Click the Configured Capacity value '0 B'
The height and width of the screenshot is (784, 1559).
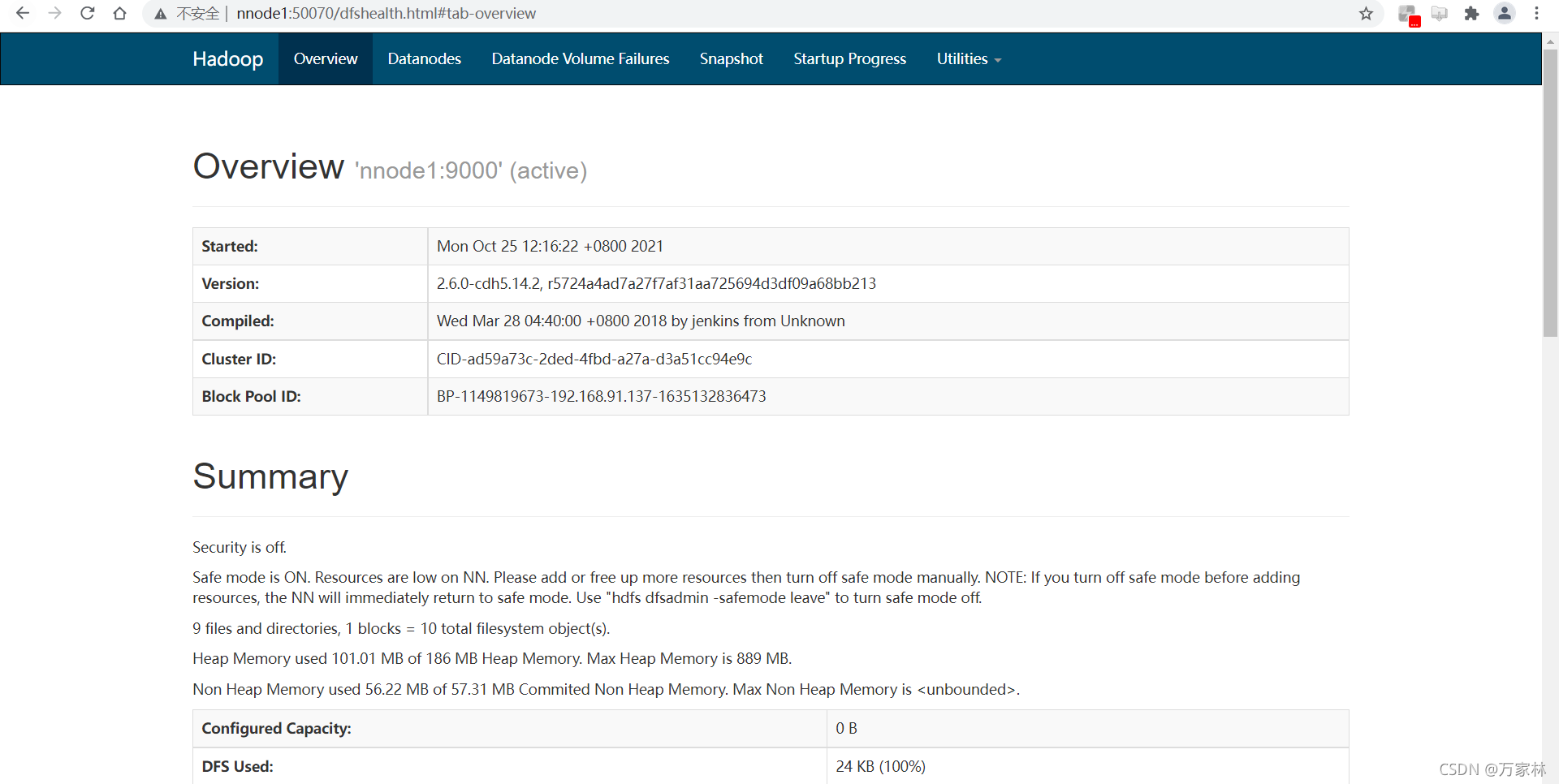pyautogui.click(x=846, y=728)
